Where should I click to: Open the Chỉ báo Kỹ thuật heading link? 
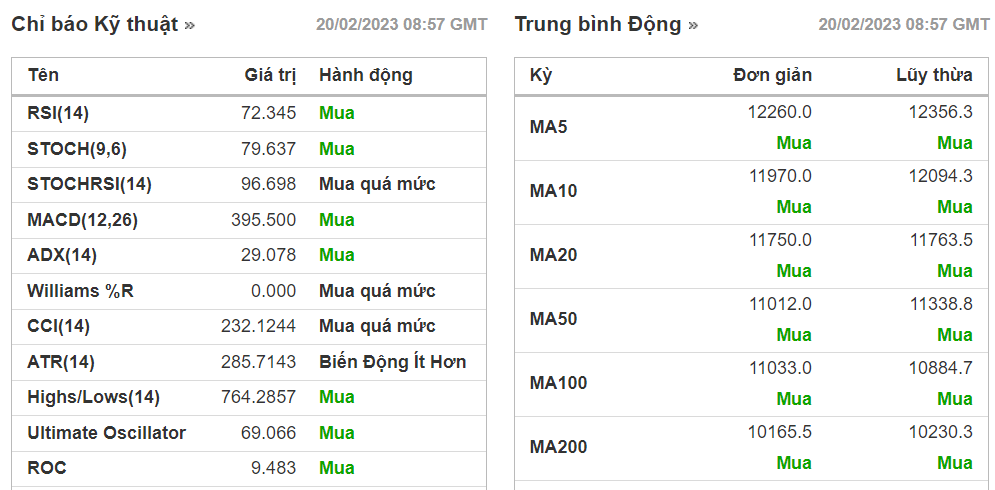[103, 24]
